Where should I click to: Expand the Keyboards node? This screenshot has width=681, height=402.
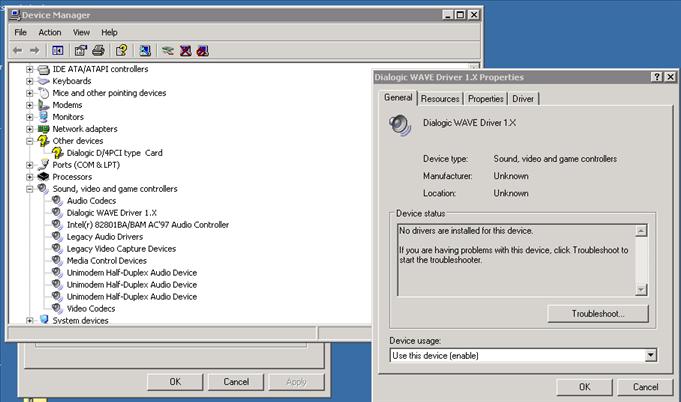[30, 81]
